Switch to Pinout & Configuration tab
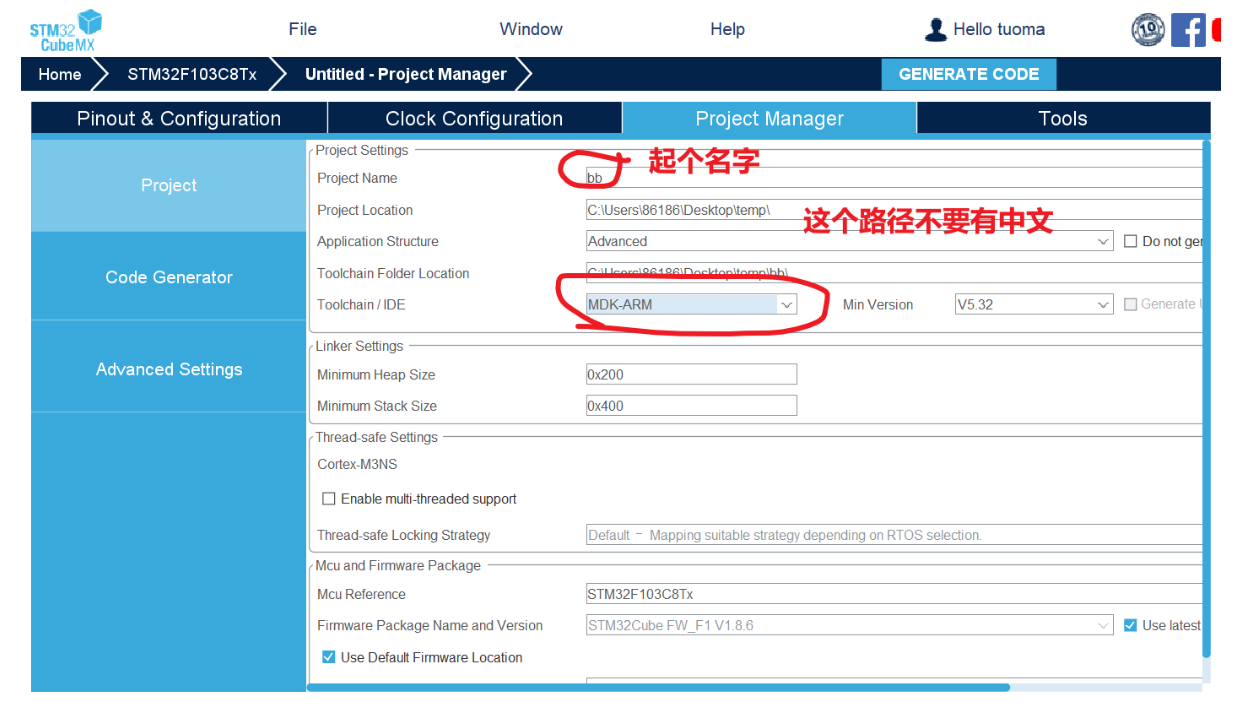Image resolution: width=1251 pixels, height=715 pixels. tap(179, 118)
